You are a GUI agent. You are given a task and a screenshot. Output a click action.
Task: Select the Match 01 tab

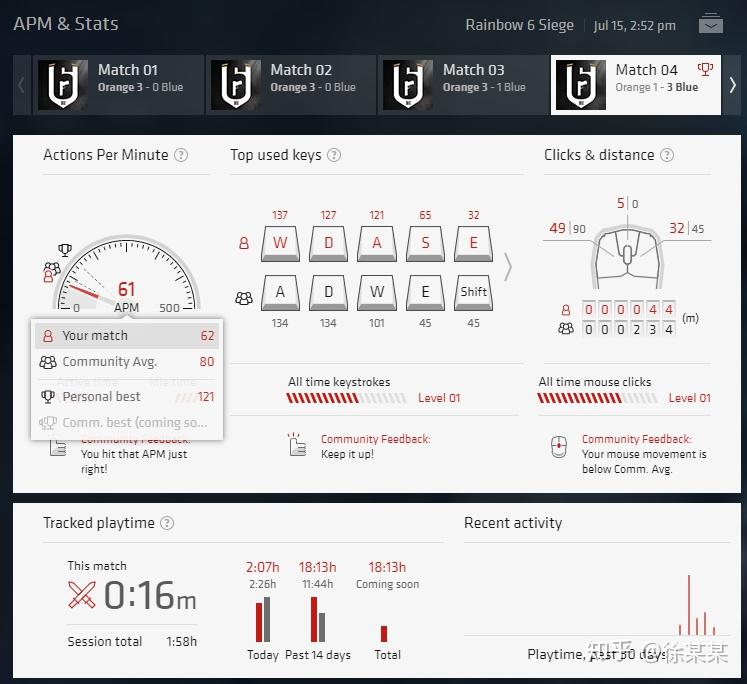[x=118, y=85]
